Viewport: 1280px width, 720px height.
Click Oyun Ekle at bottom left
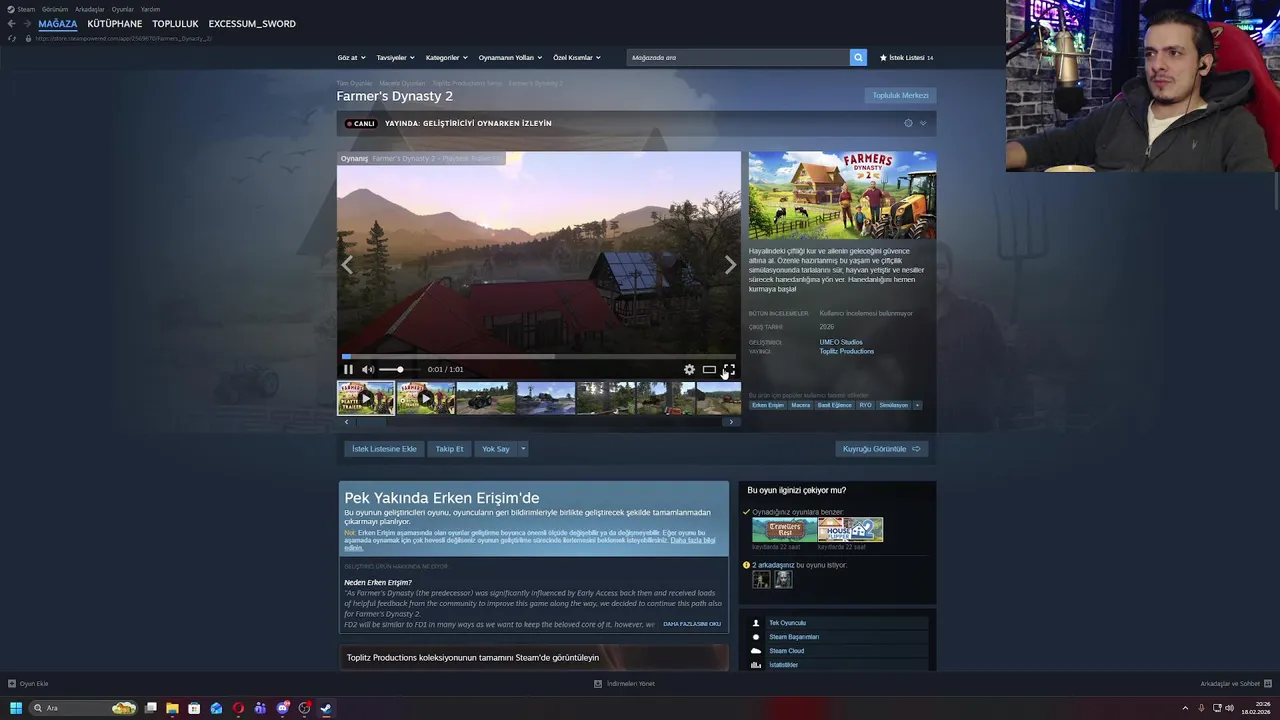(x=28, y=684)
